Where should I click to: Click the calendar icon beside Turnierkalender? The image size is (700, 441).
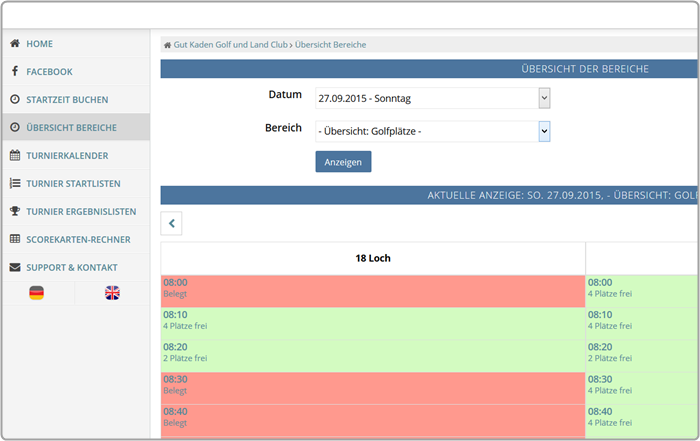pos(15,156)
